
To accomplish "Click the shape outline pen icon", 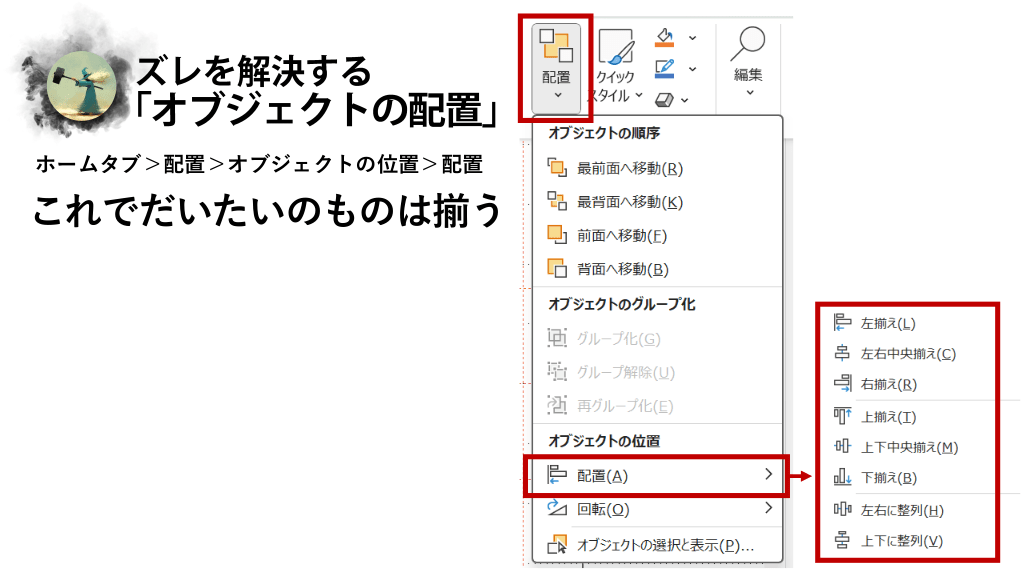I will [664, 69].
